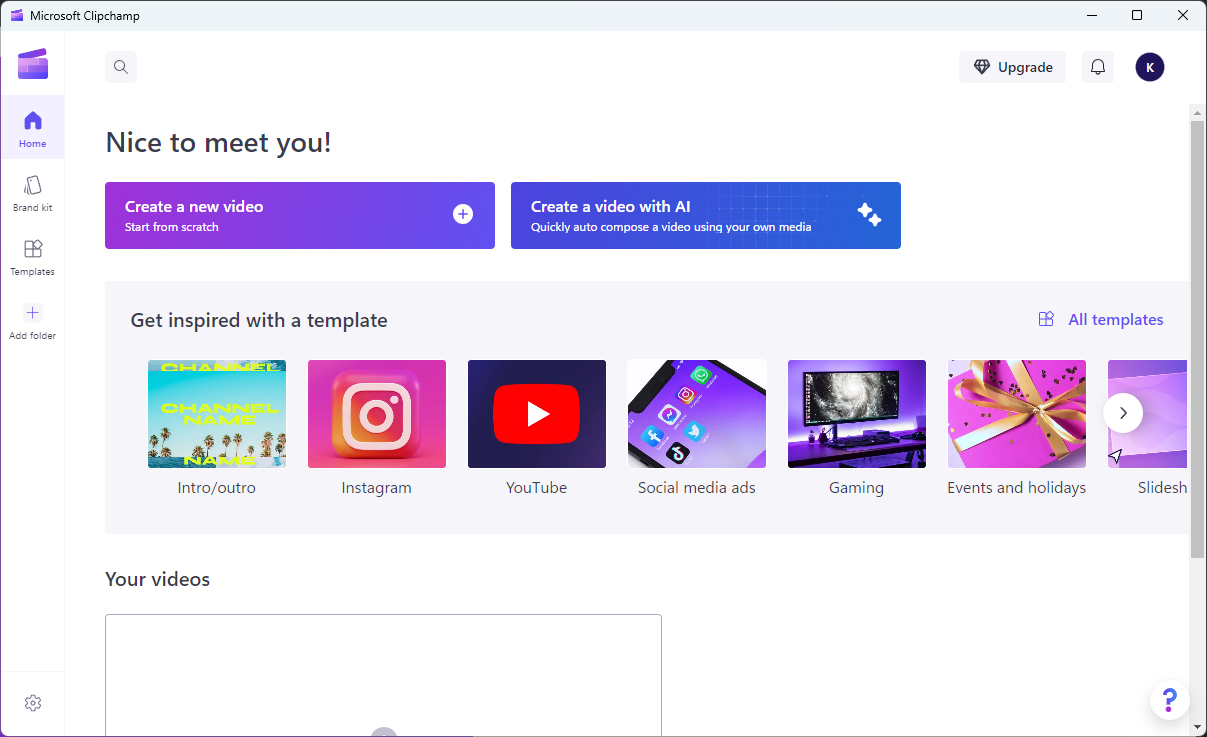Click the scrollbar up arrow
The height and width of the screenshot is (737, 1207).
click(1198, 113)
